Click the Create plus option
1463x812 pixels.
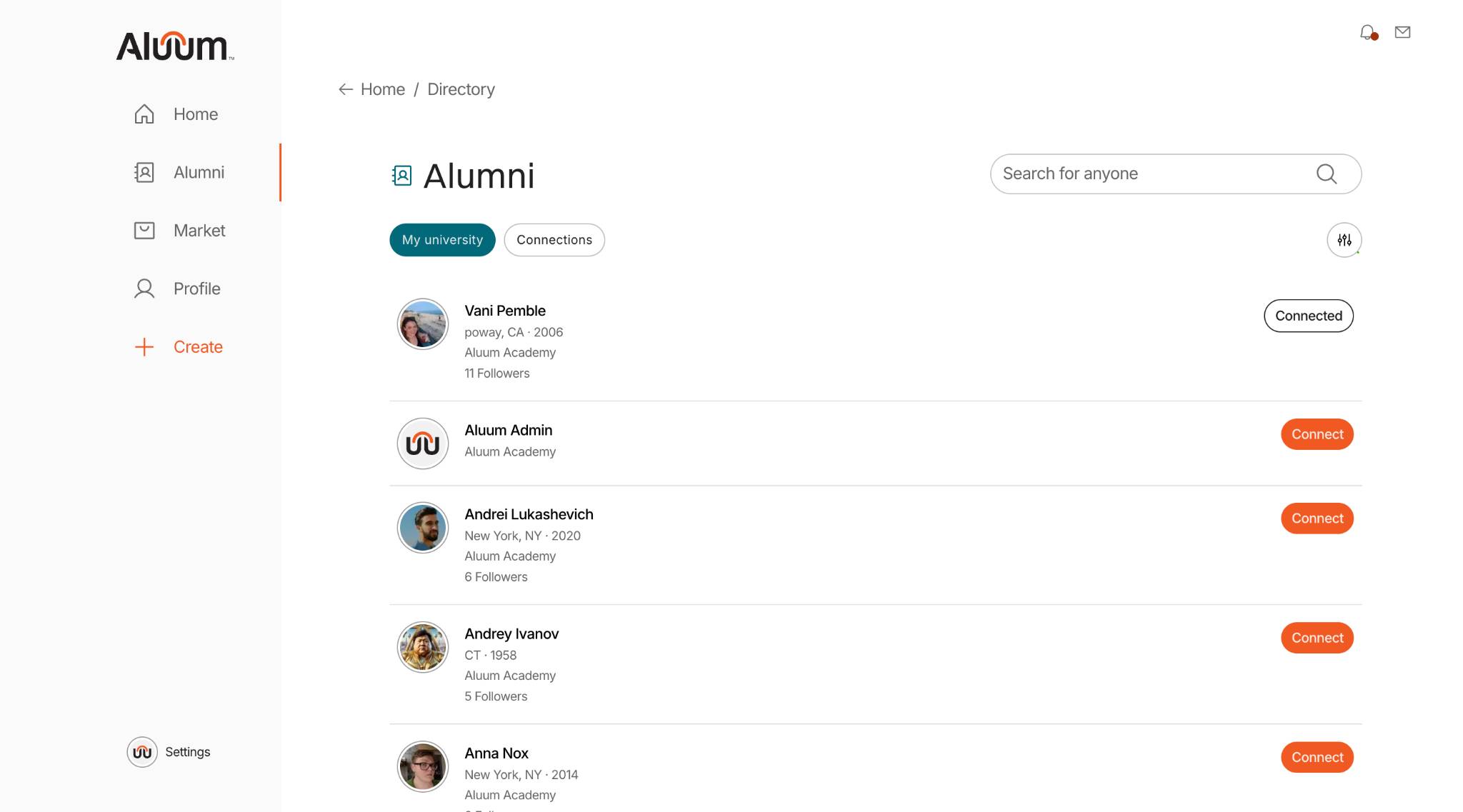click(x=178, y=347)
